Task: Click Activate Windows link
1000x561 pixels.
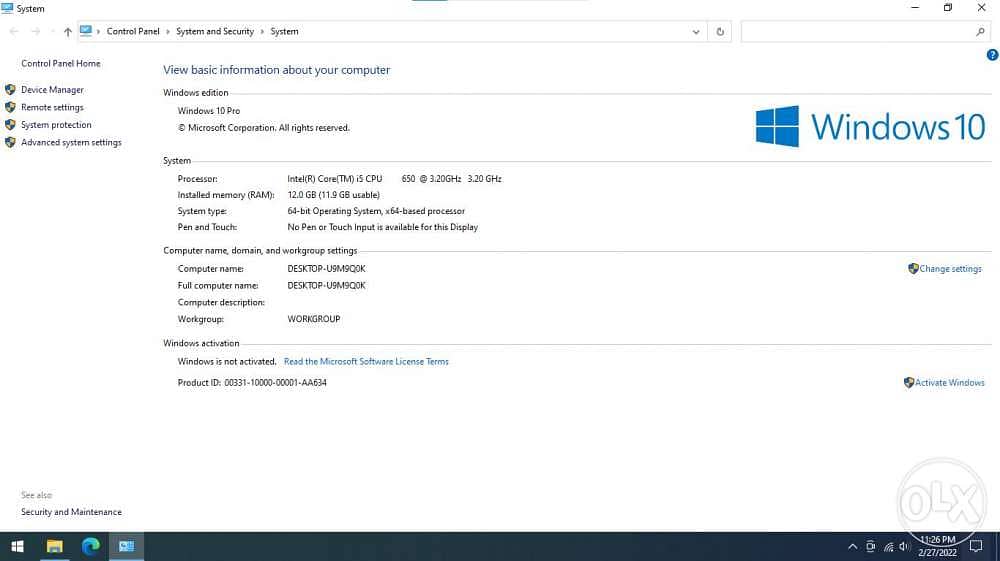Action: coord(950,382)
